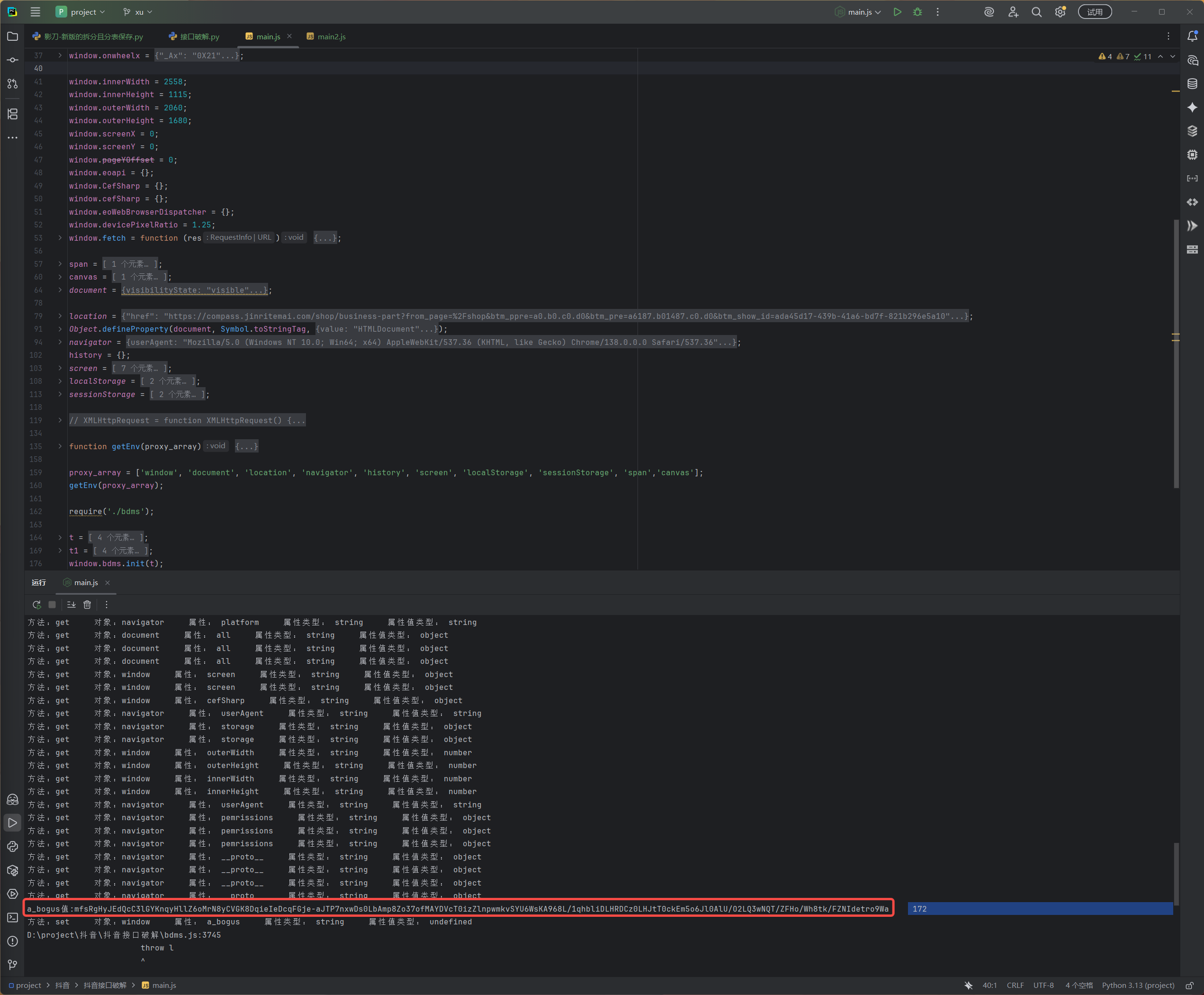Toggle read-only lock icon in status bar

tap(1190, 985)
